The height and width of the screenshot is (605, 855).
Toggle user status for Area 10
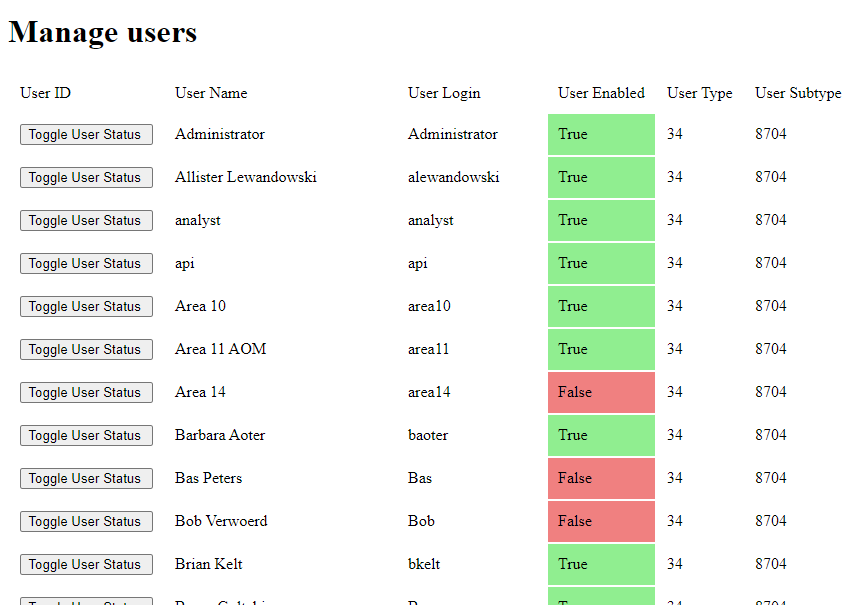click(x=86, y=306)
